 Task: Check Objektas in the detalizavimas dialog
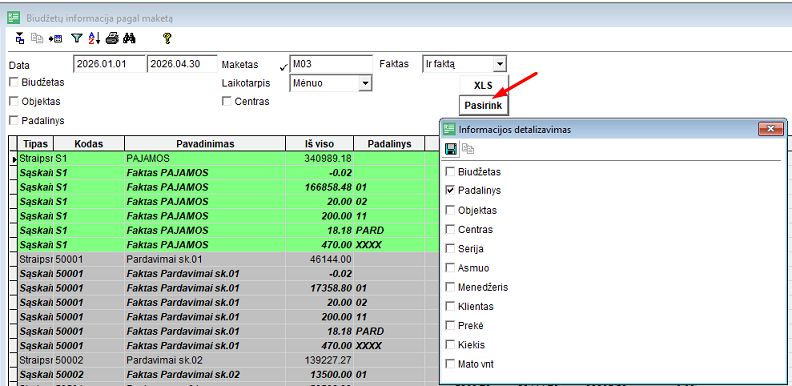(x=450, y=210)
